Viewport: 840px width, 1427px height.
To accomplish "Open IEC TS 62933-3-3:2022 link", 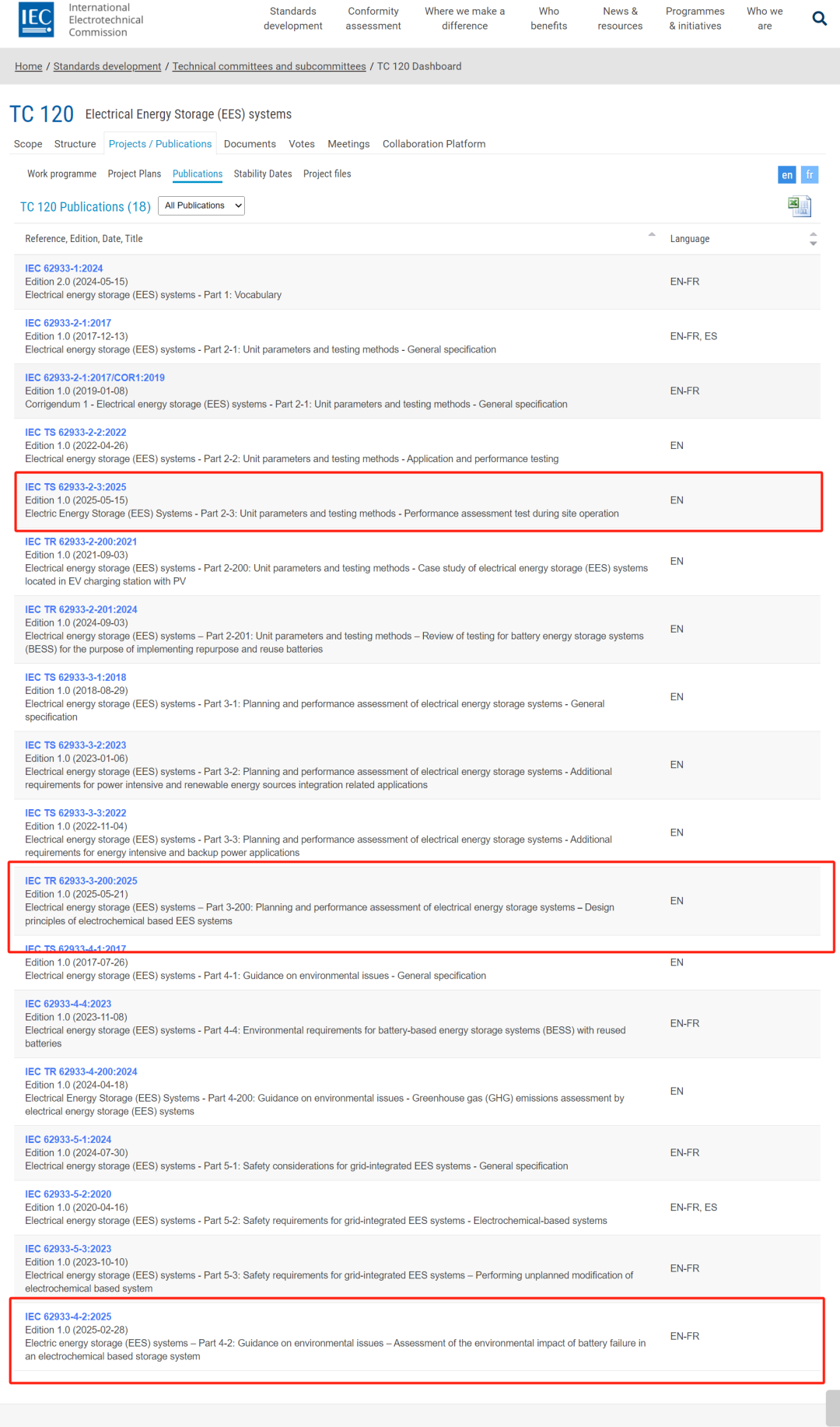I will click(x=75, y=813).
